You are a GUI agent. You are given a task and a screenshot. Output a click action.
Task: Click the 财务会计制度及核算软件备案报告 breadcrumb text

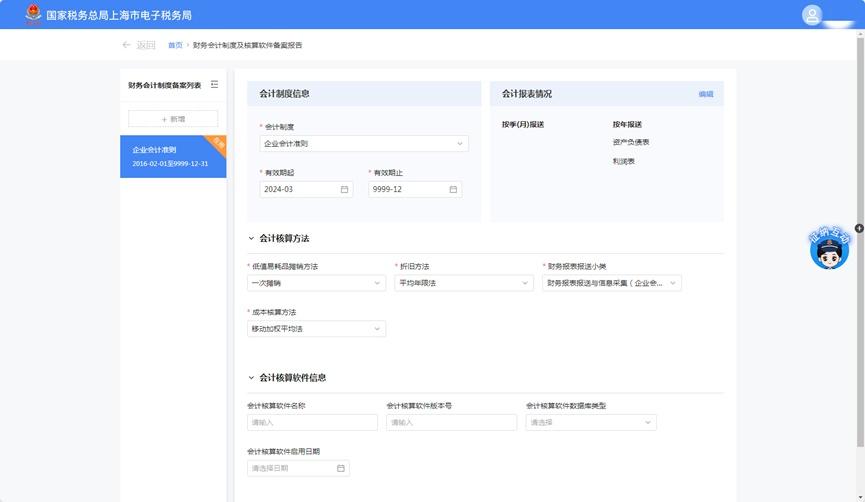247,45
